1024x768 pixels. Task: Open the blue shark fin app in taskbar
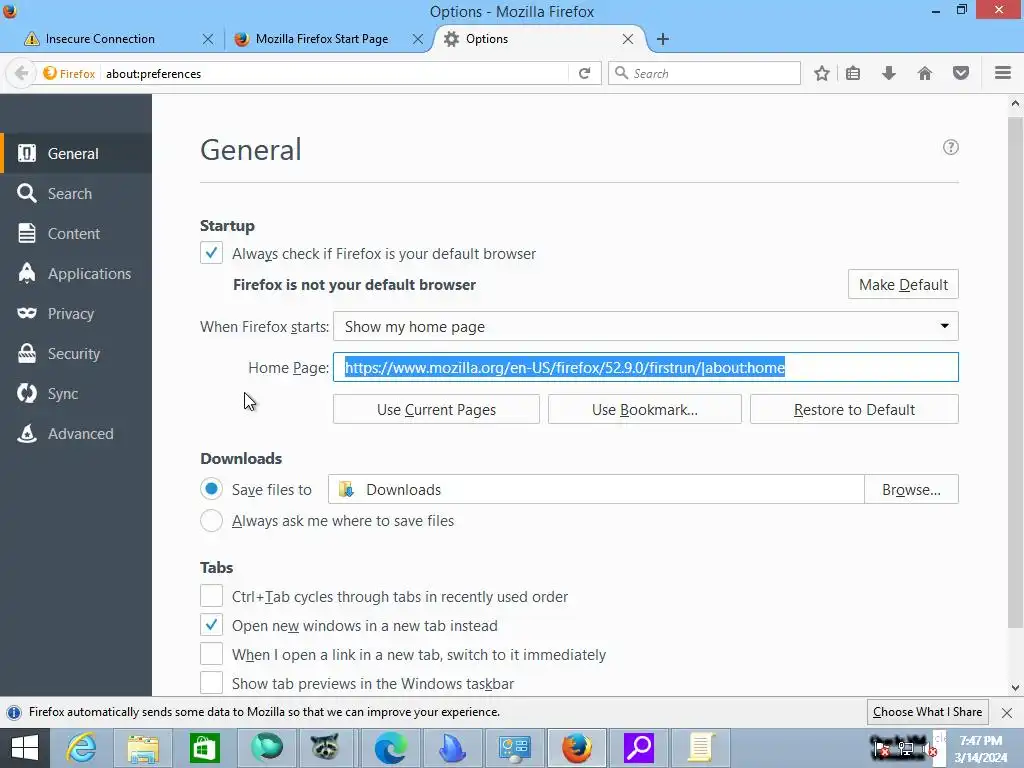tap(452, 748)
